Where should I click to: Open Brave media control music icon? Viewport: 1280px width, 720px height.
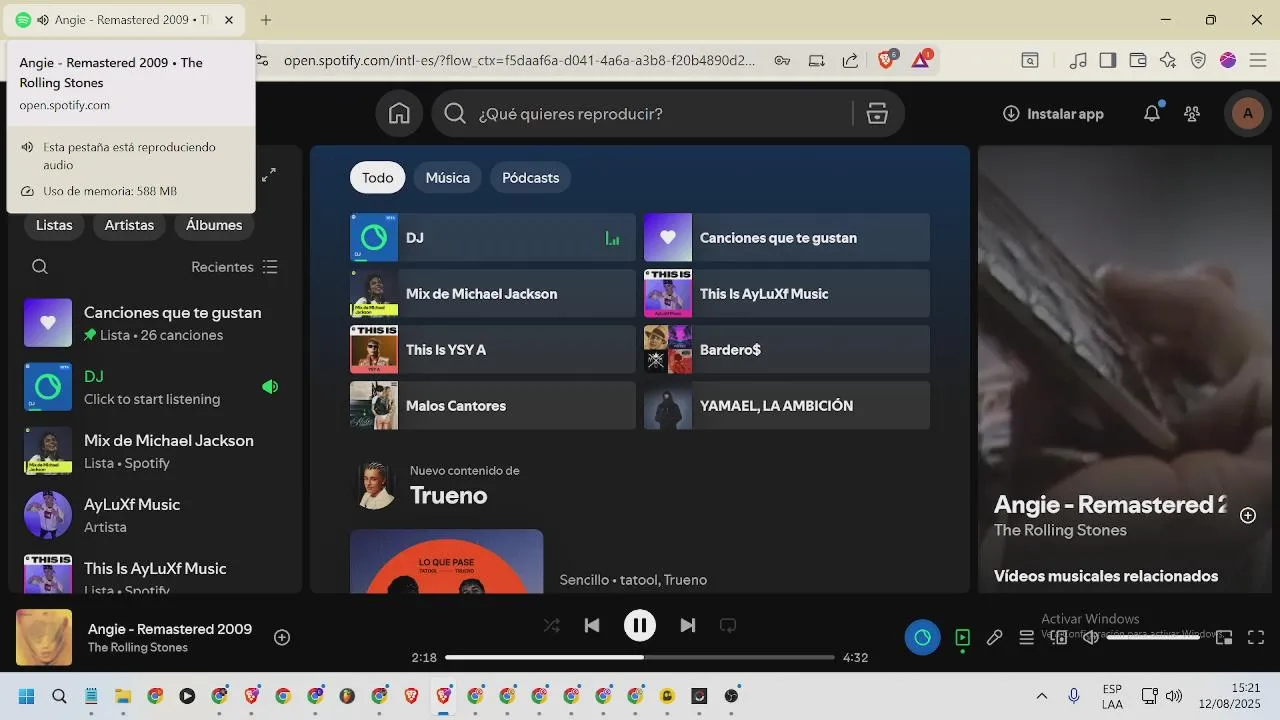coord(1078,60)
